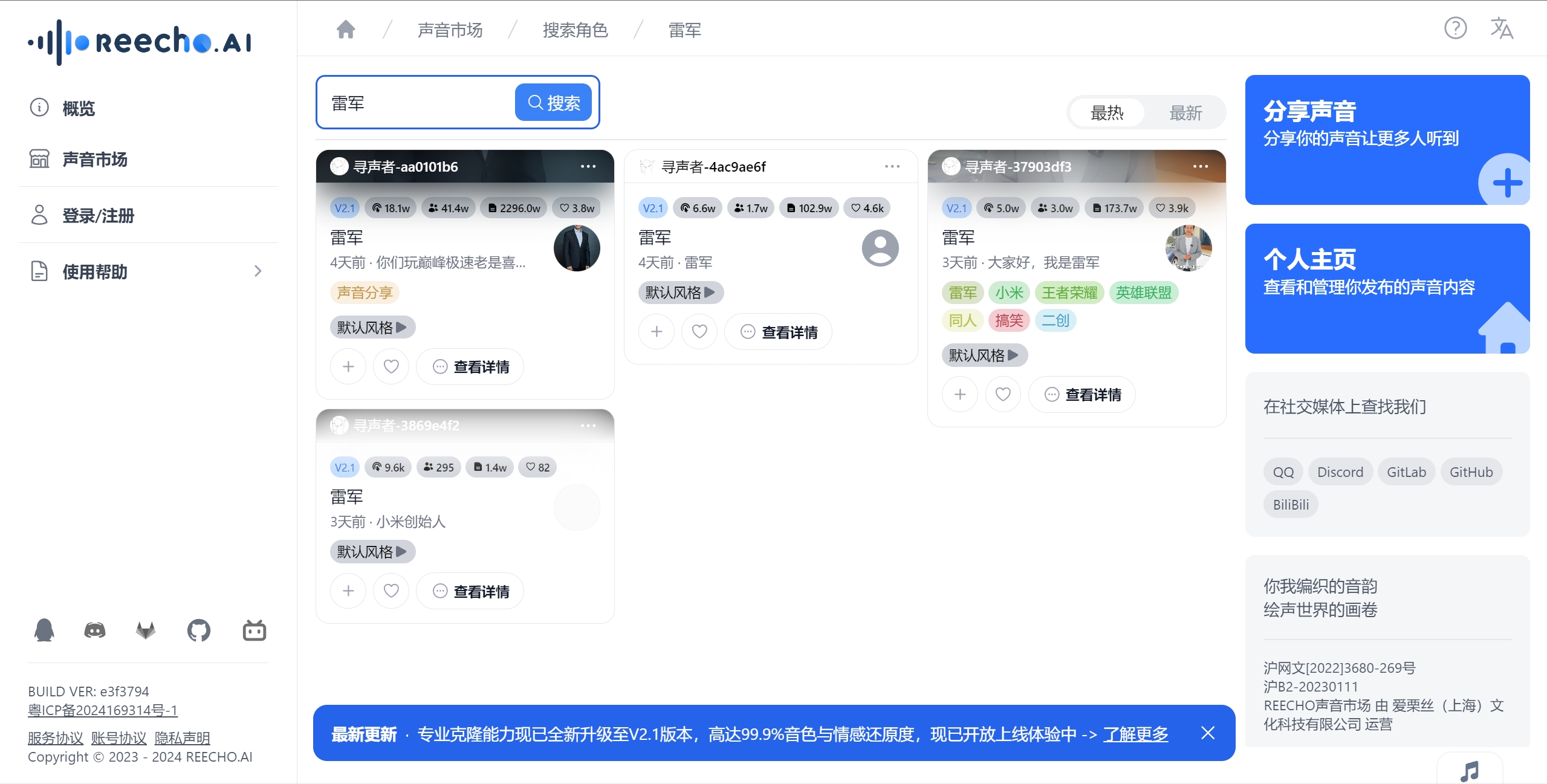Screen dimensions: 1547x784
Task: Open the BiliBili social tag
Action: (1291, 504)
